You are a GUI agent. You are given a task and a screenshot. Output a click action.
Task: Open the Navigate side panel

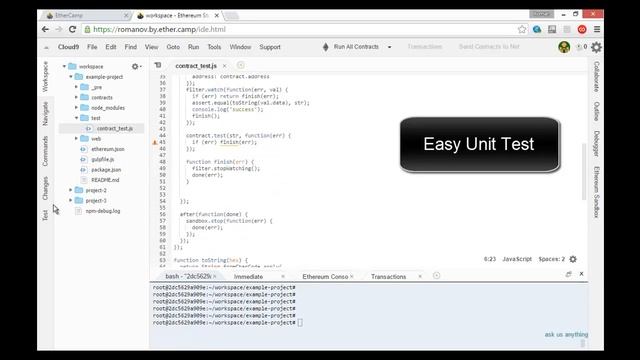coord(45,113)
